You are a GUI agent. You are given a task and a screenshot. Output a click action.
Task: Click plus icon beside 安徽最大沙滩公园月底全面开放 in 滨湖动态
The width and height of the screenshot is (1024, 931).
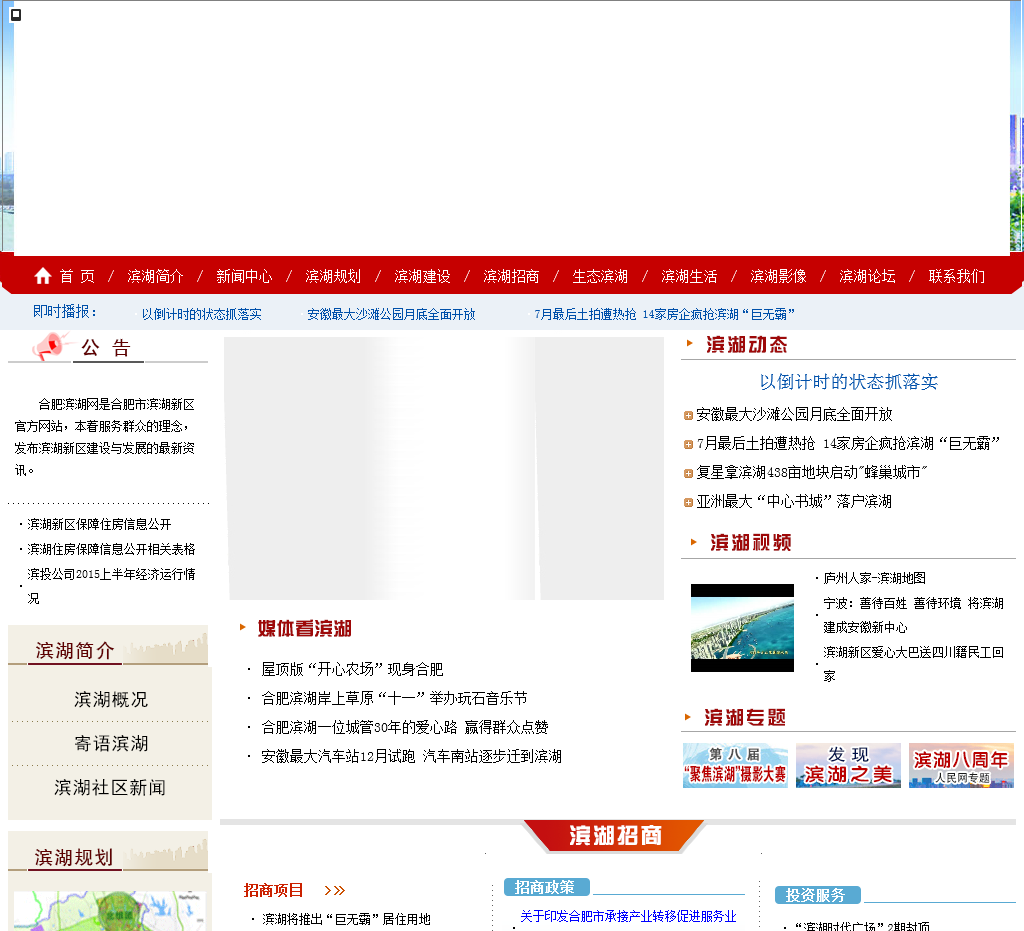click(688, 415)
